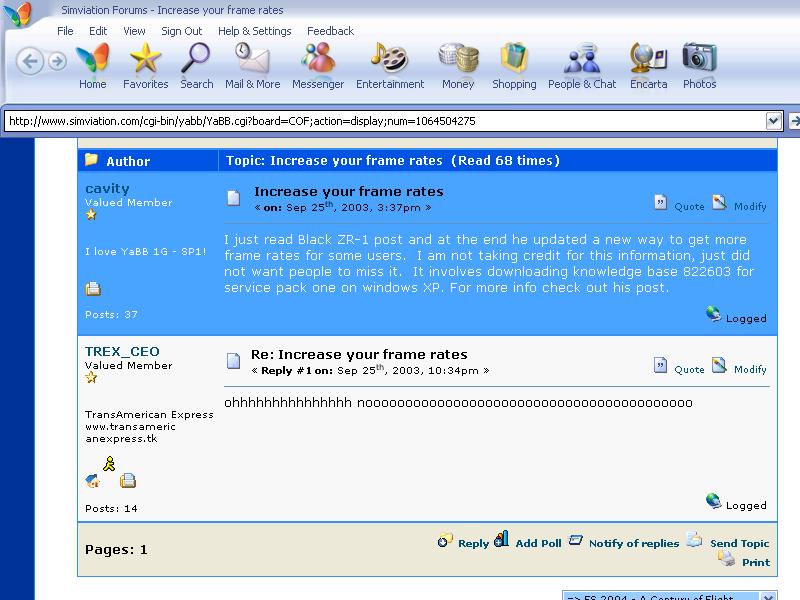
Task: Click the Modify icon on TREX_CEO's reply
Action: [719, 365]
